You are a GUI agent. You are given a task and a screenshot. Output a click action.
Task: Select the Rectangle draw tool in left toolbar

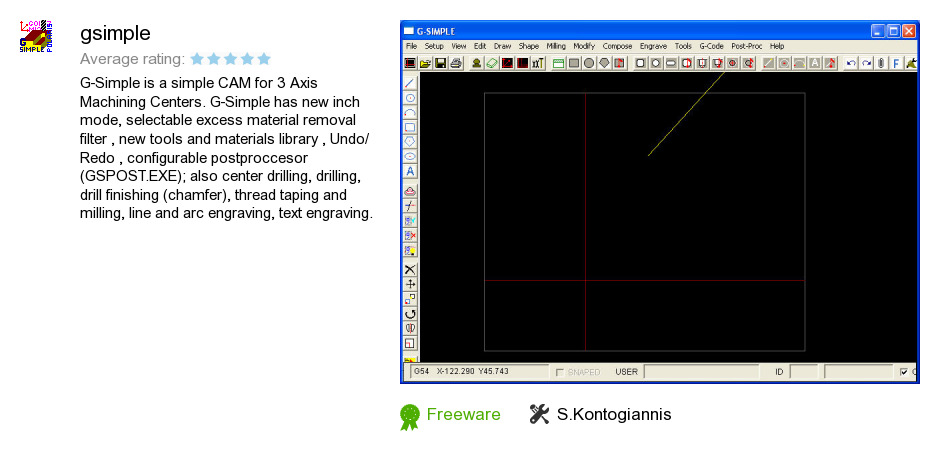point(410,127)
